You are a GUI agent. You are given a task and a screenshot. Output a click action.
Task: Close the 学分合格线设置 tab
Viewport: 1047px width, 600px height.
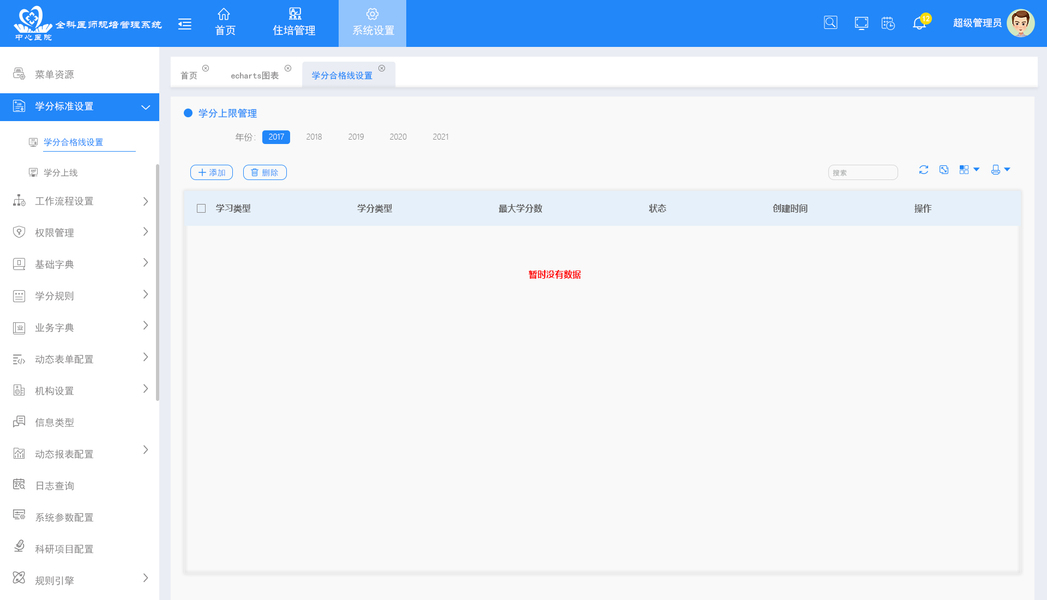(382, 68)
